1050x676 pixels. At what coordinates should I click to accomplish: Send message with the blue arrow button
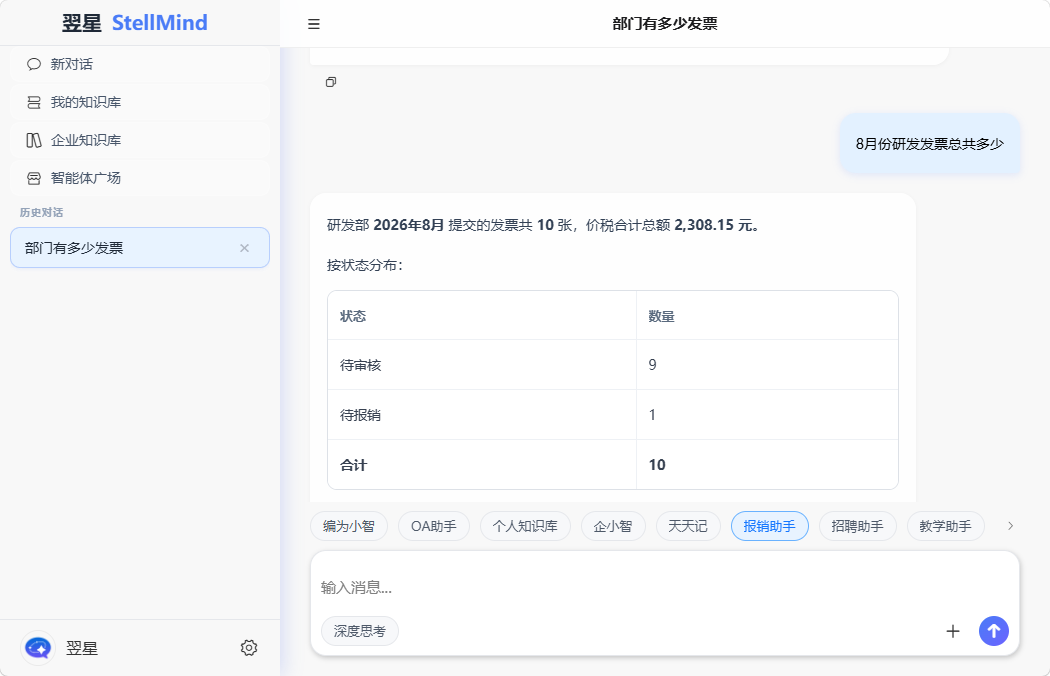[x=994, y=631]
